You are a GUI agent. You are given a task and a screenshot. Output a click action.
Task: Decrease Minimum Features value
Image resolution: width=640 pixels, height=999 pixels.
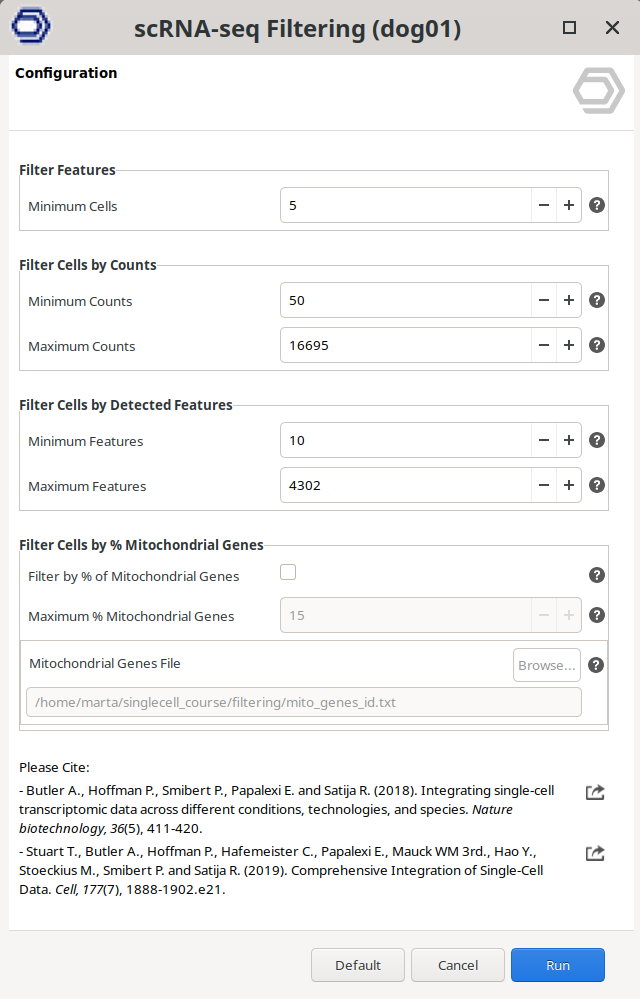pos(544,440)
